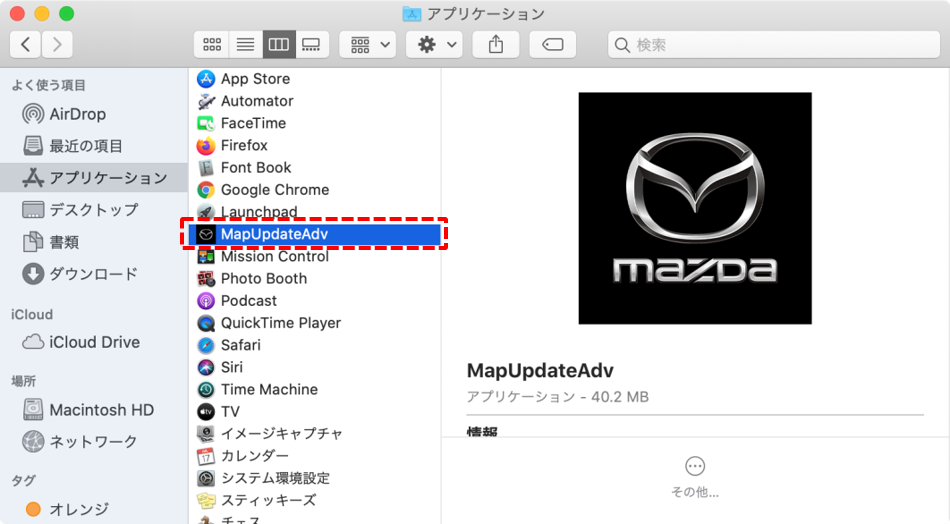Select App Store in the list
This screenshot has width=950, height=524.
(x=315, y=79)
